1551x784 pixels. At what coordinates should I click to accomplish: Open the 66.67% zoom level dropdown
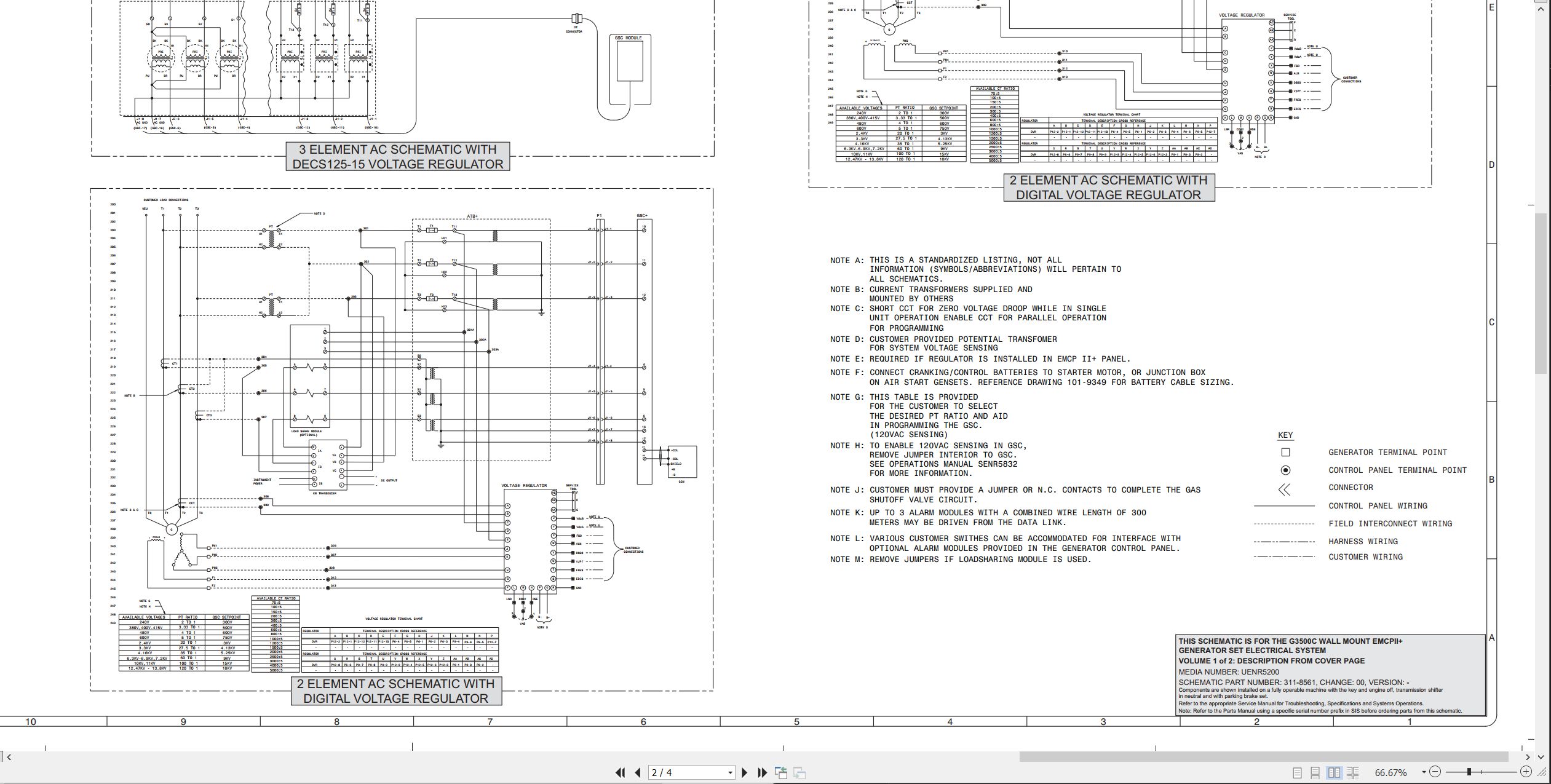(x=1423, y=772)
